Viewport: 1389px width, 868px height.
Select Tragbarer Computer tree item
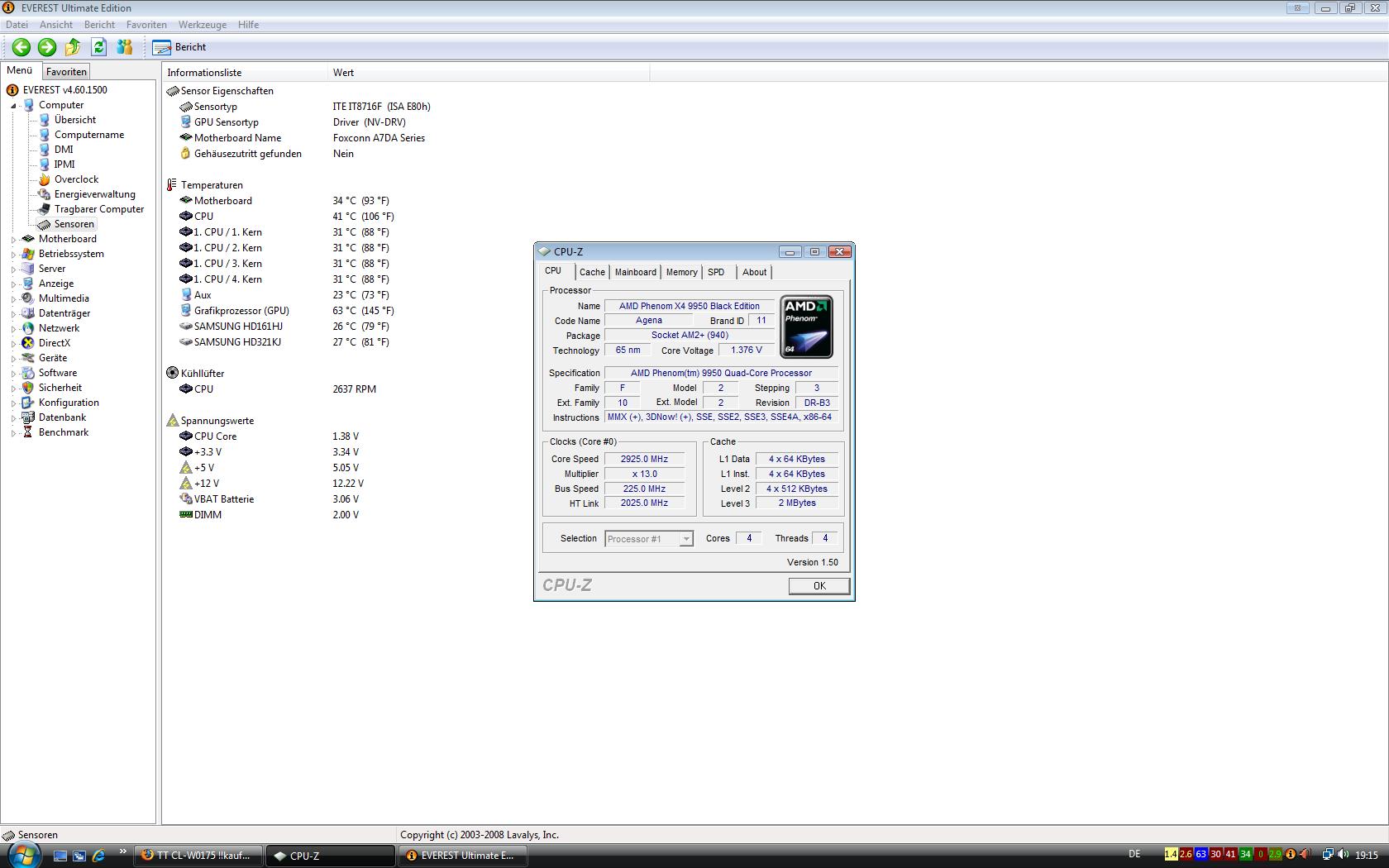(99, 209)
